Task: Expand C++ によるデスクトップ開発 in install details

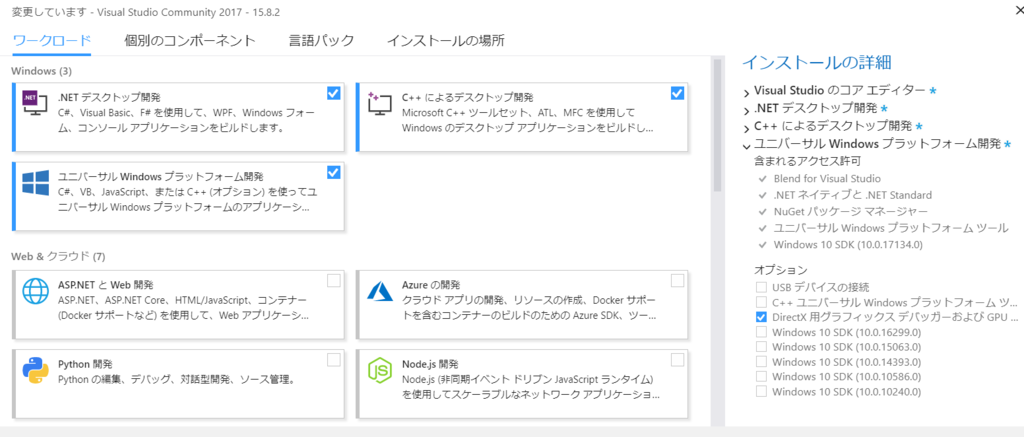Action: click(746, 127)
